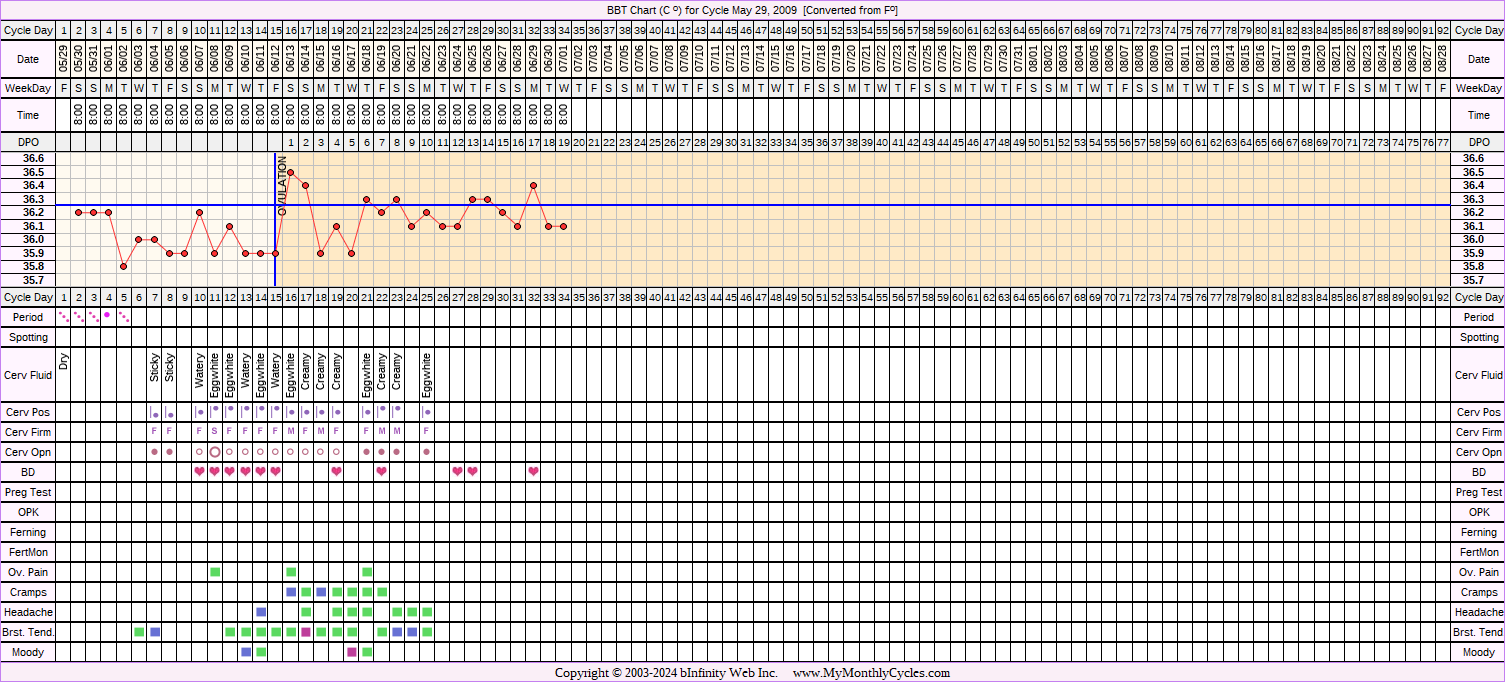Click the magenta Moody square on day 20
The image size is (1505, 682).
352,652
